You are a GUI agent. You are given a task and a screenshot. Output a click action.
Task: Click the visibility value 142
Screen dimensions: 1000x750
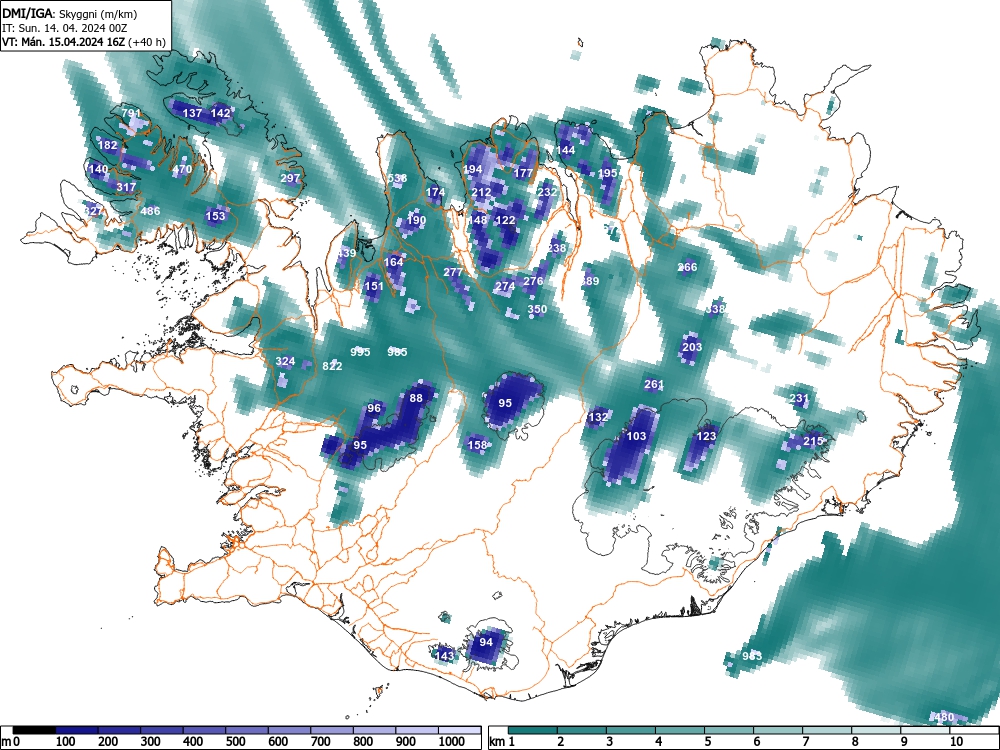[x=220, y=113]
